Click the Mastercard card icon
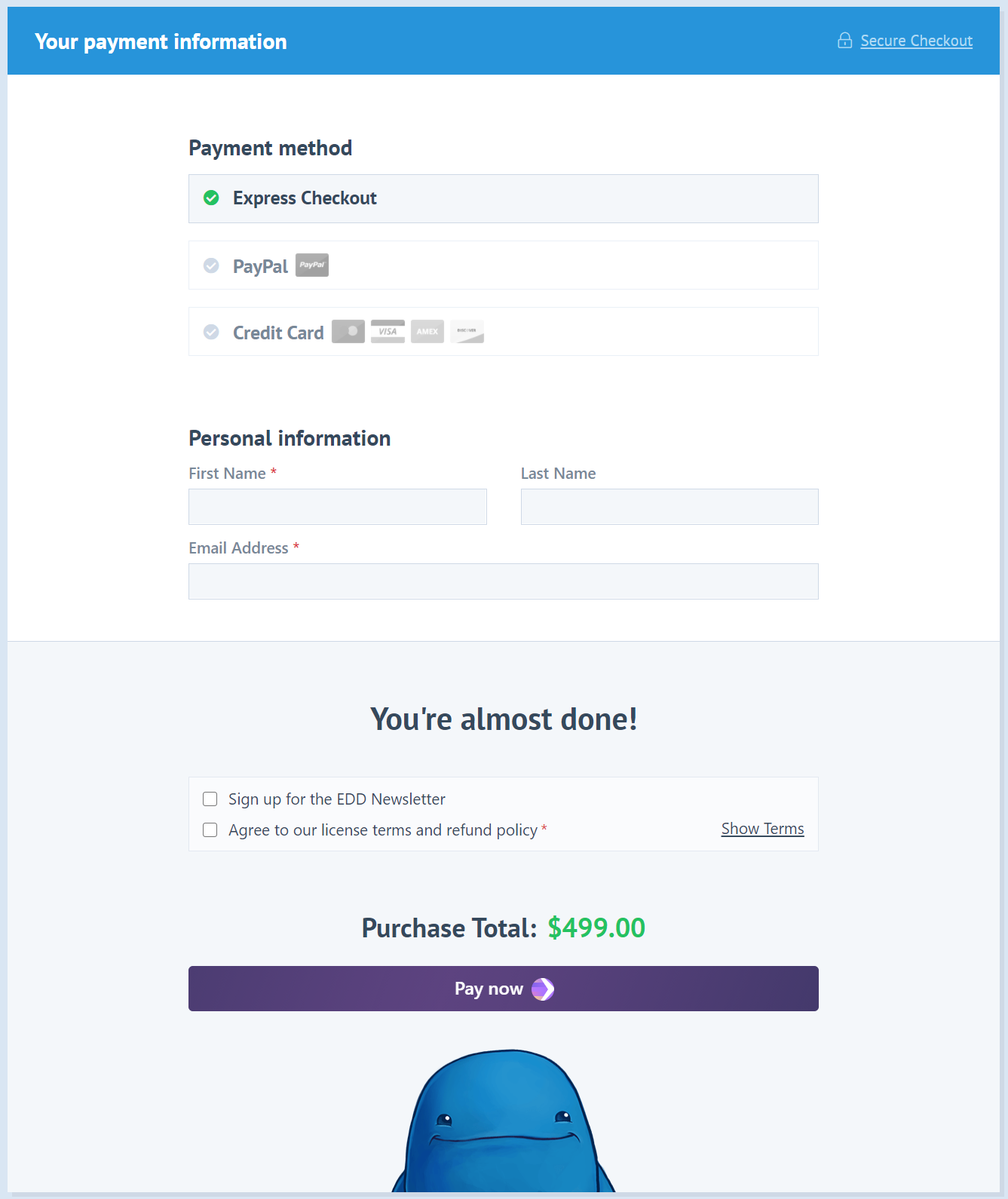This screenshot has width=1008, height=1199. point(348,332)
